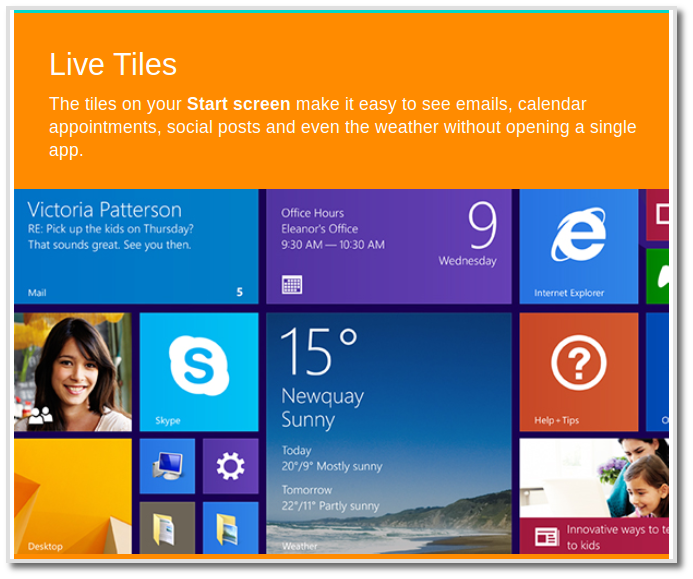Open the Desktop tile
This screenshot has width=693, height=579.
73,496
